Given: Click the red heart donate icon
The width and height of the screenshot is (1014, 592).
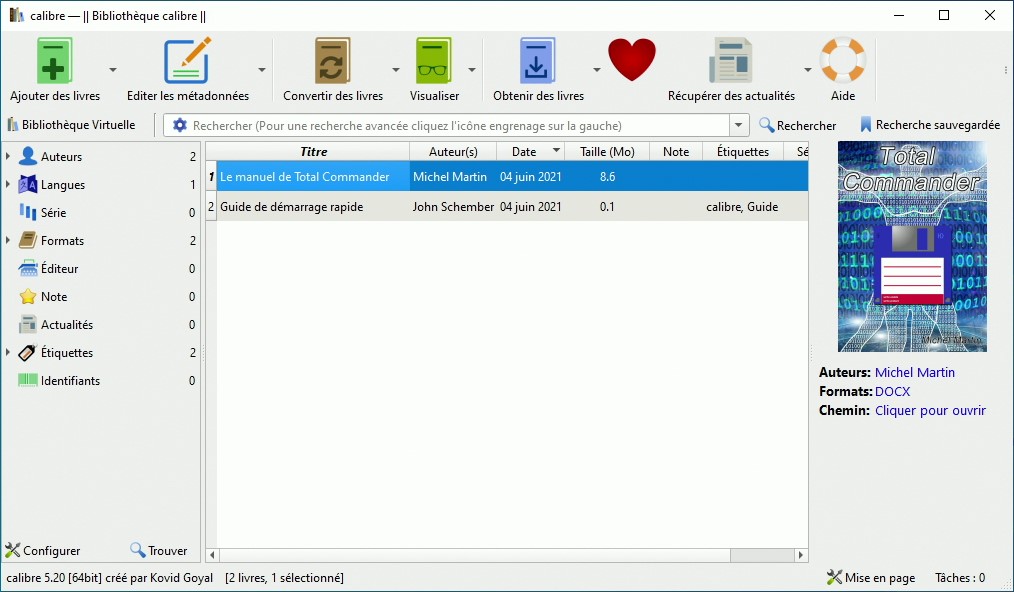Looking at the screenshot, I should (x=631, y=60).
